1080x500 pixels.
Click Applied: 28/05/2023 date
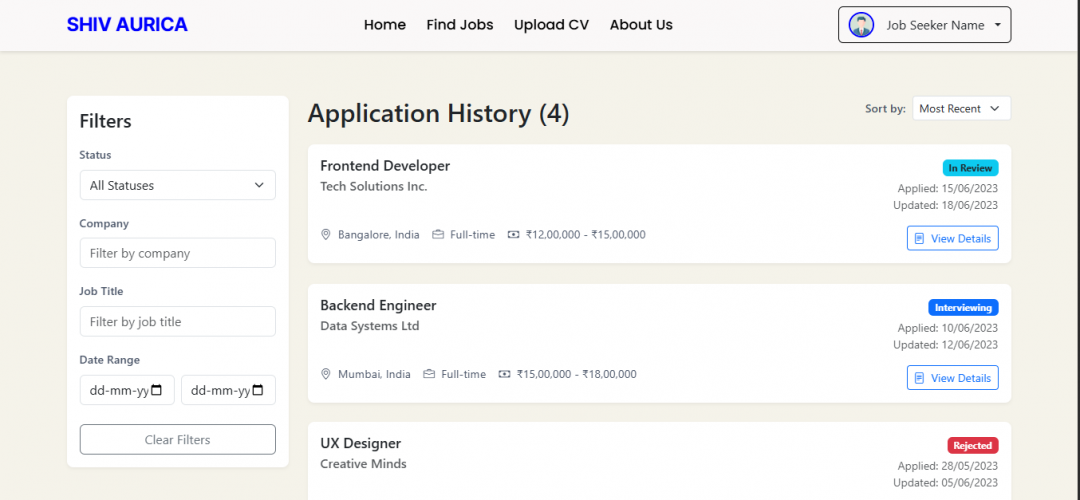[x=948, y=466]
